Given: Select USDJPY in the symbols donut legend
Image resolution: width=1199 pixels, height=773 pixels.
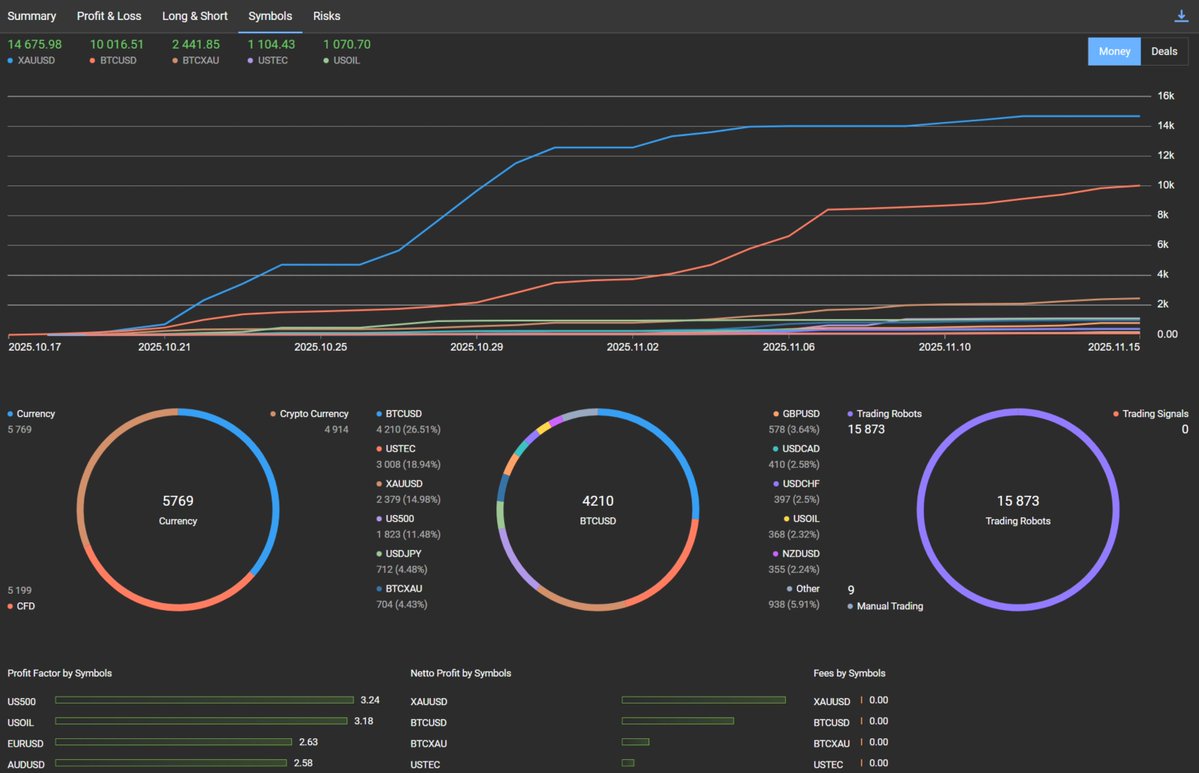Looking at the screenshot, I should pyautogui.click(x=399, y=554).
